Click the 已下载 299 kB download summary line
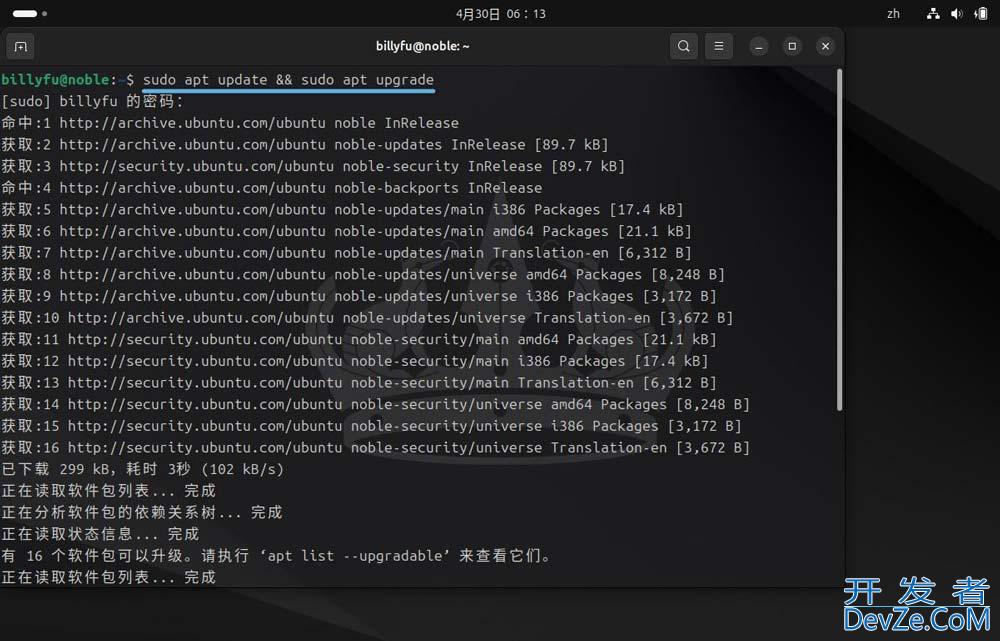 pos(143,469)
